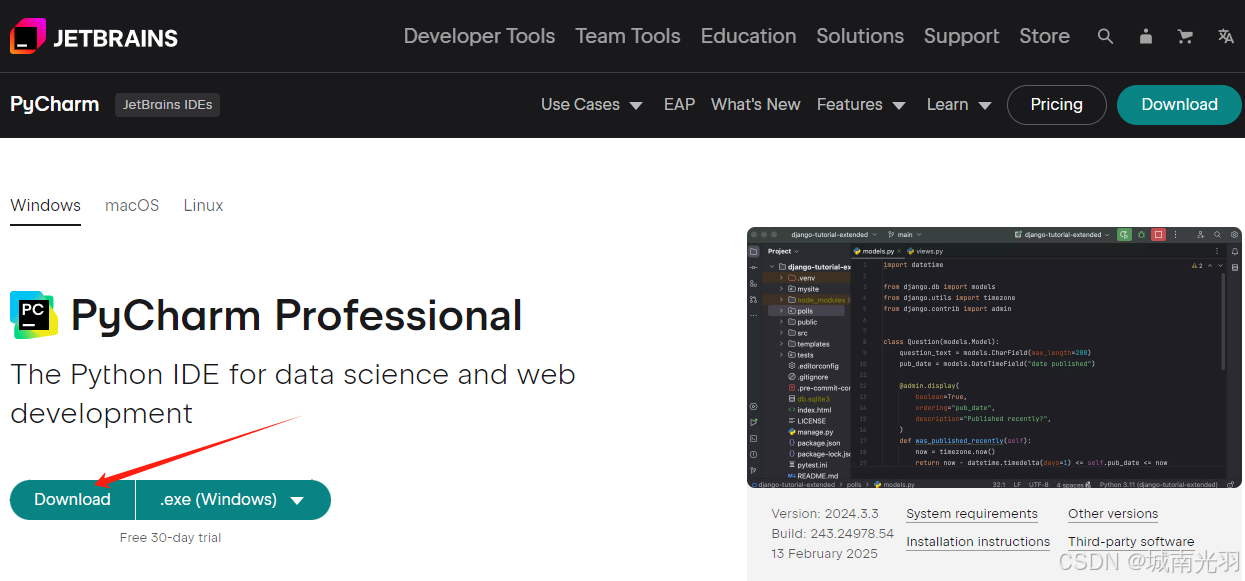Expand the Features dropdown
This screenshot has height=581, width=1245.
click(861, 104)
